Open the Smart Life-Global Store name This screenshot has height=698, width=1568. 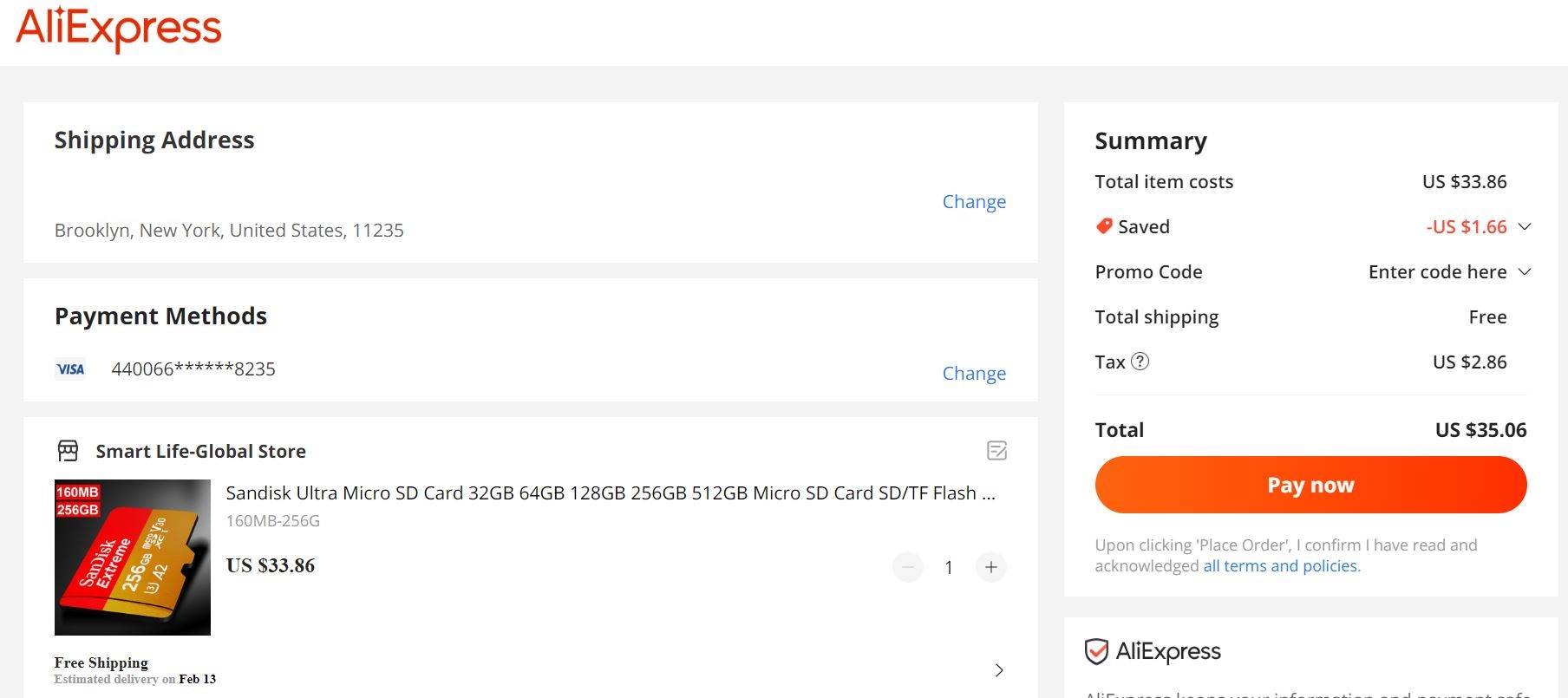click(x=200, y=452)
